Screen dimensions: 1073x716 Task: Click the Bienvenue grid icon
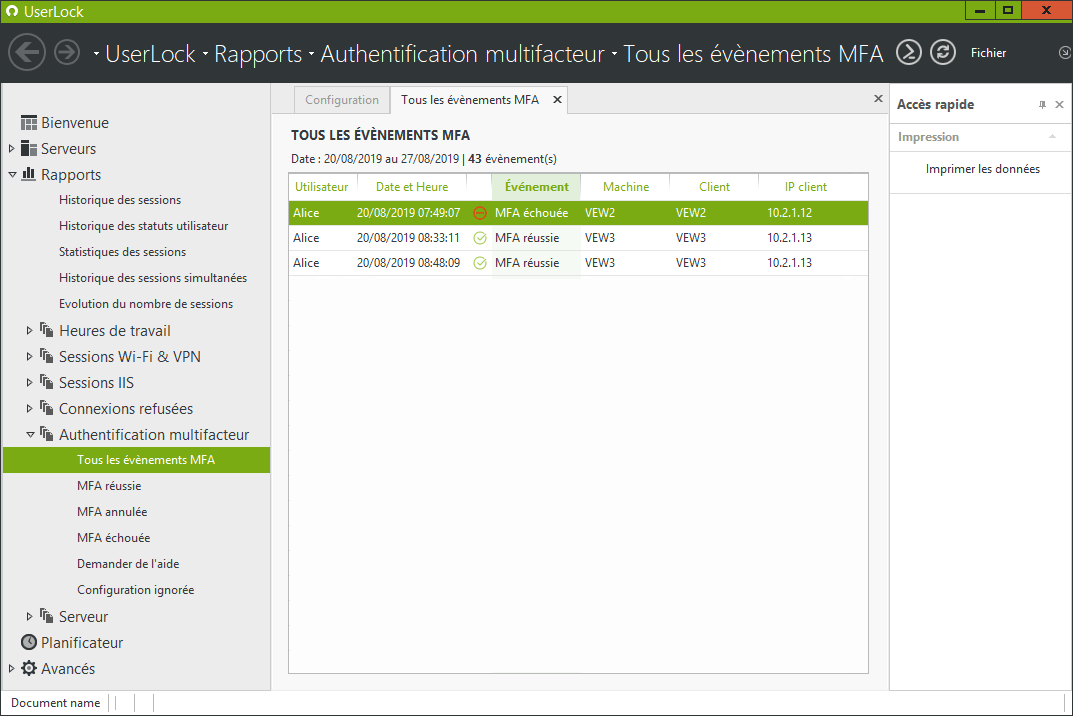pos(29,123)
